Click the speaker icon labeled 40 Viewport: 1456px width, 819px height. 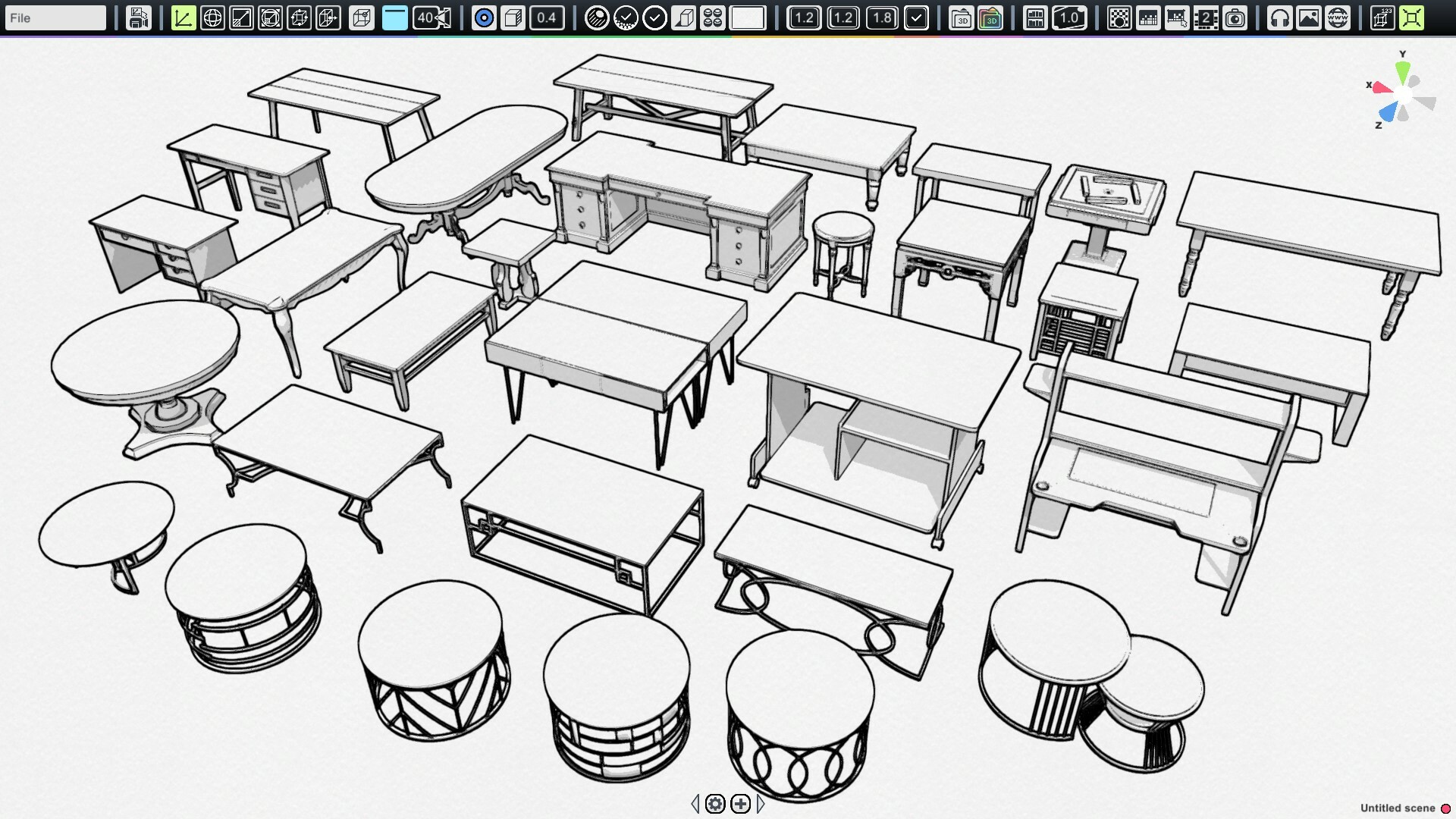(431, 17)
